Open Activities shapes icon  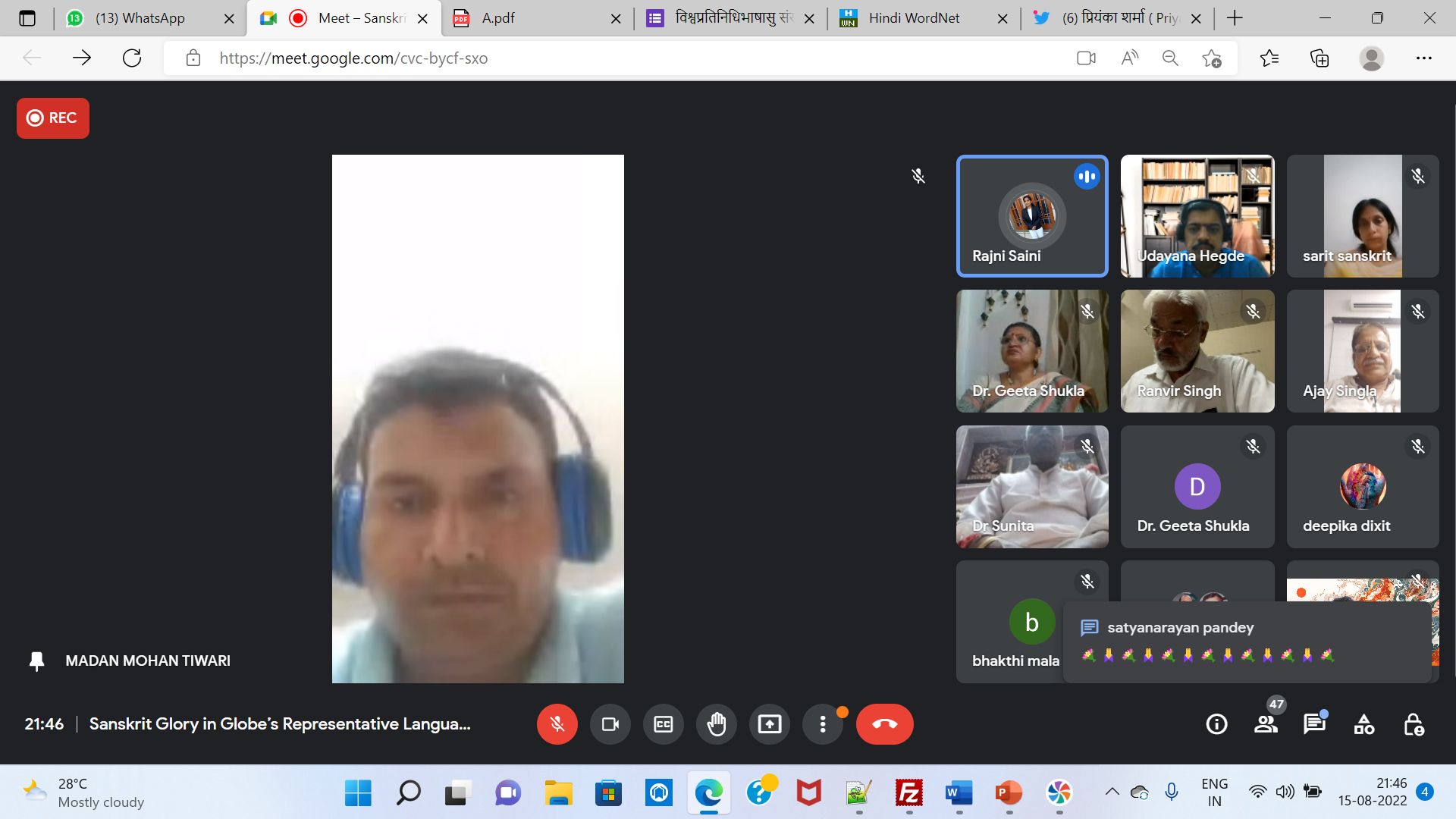tap(1363, 724)
